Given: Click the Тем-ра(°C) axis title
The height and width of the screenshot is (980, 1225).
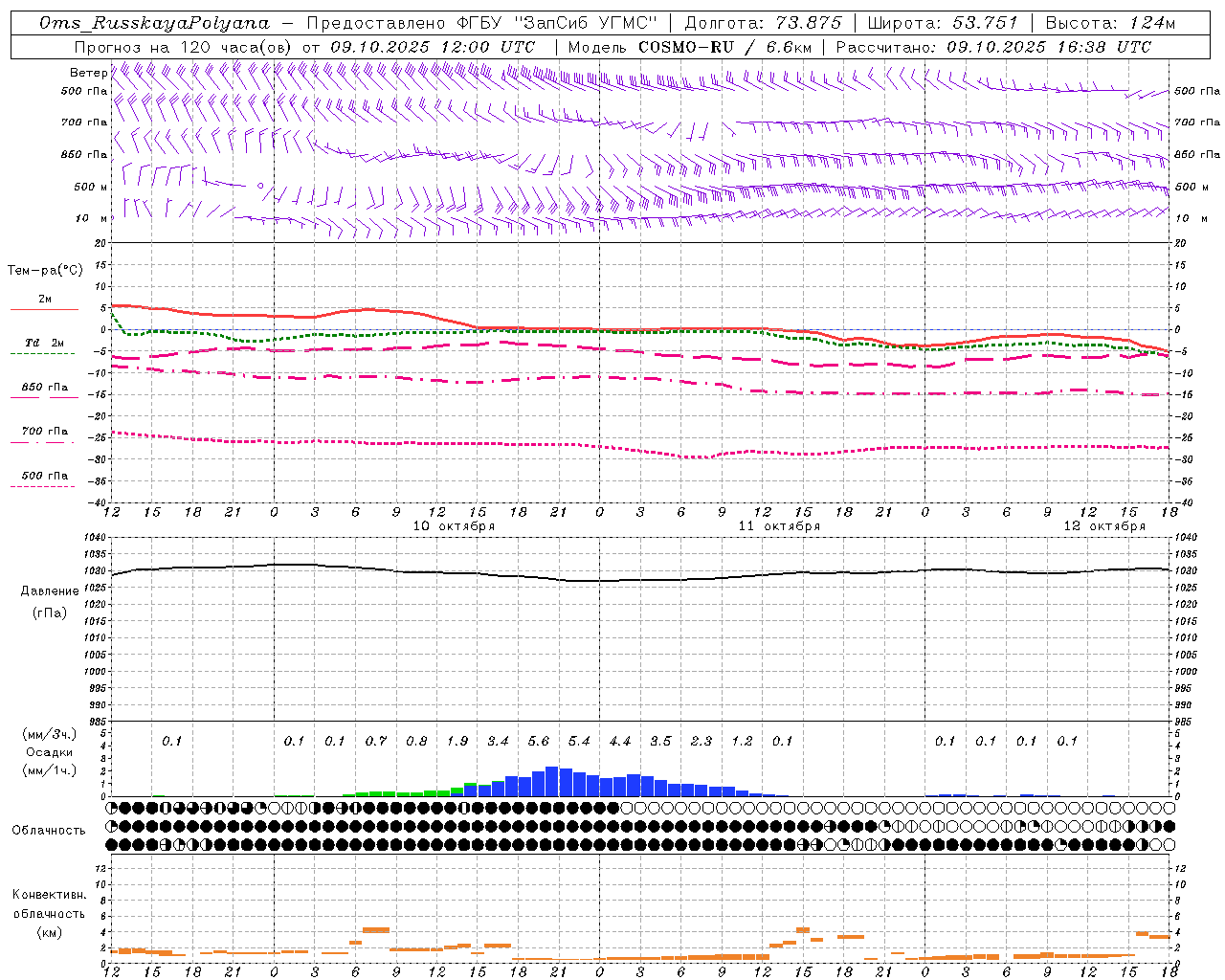Looking at the screenshot, I should point(45,271).
